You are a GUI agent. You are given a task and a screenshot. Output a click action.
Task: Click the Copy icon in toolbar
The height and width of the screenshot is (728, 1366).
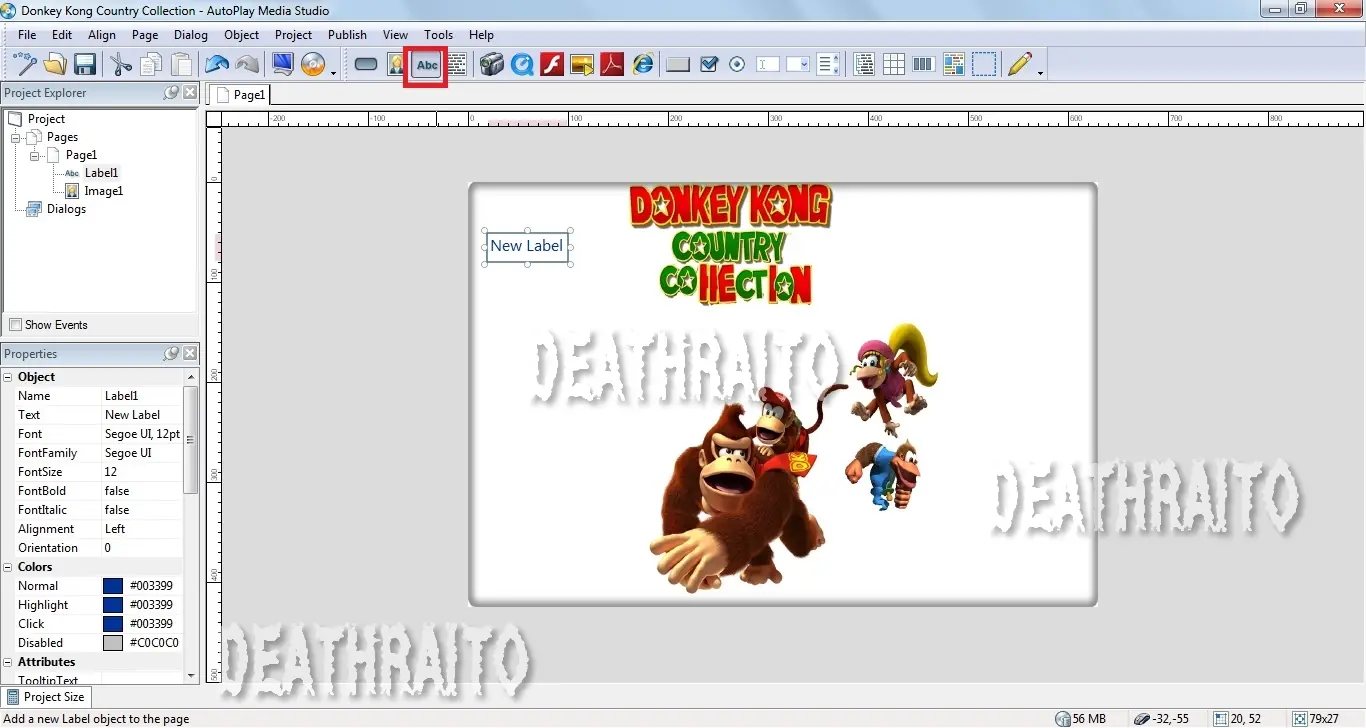[151, 65]
